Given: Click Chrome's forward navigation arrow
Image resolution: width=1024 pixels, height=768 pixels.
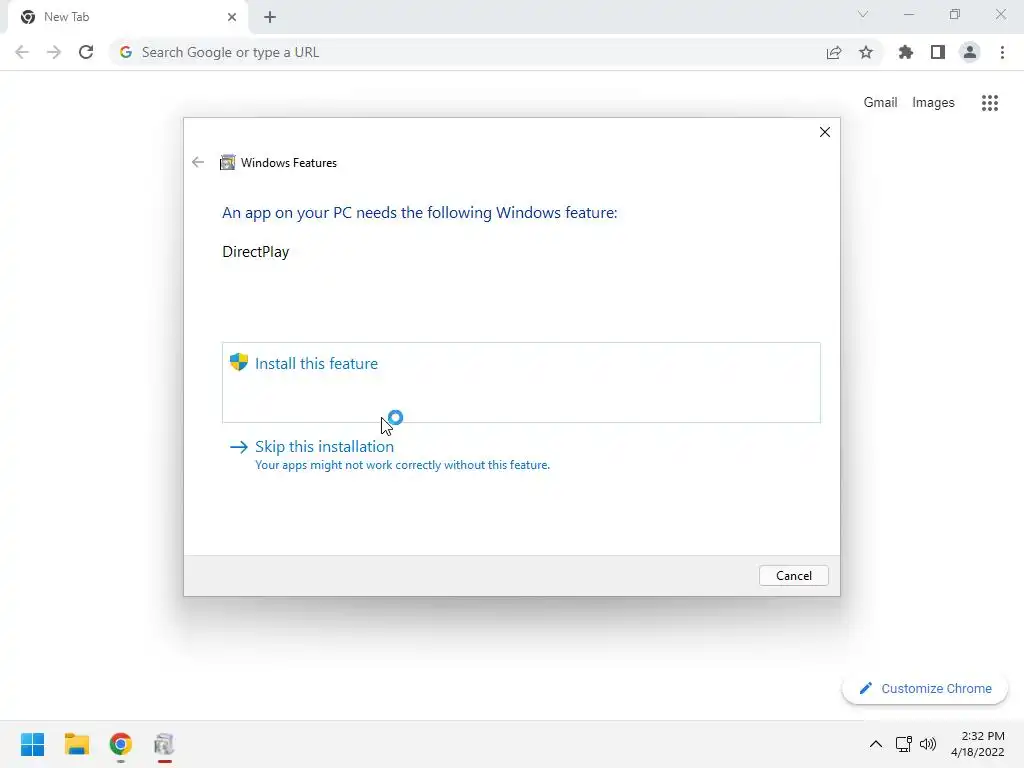Looking at the screenshot, I should tap(54, 52).
